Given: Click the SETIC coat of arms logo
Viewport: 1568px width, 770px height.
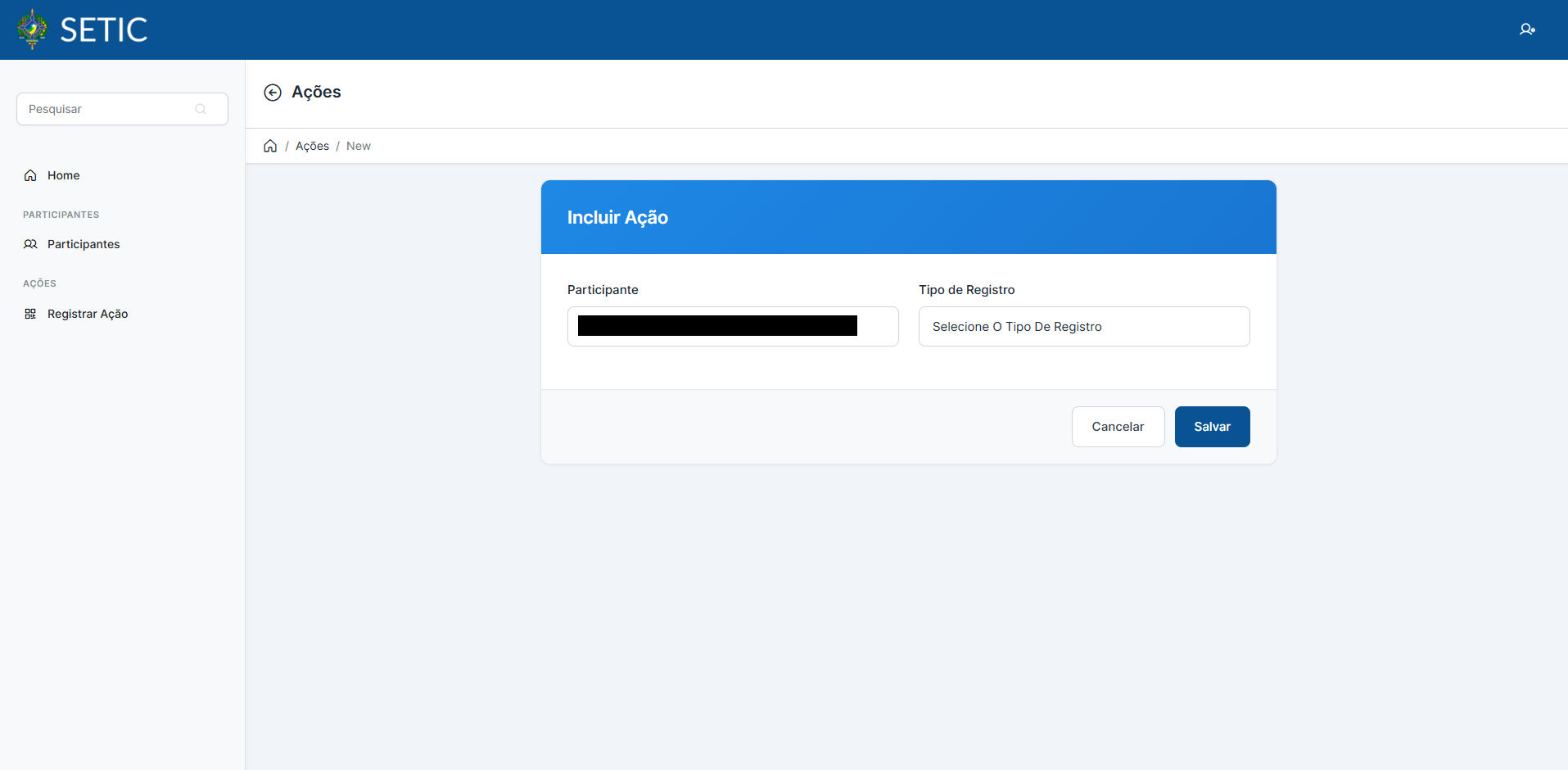Looking at the screenshot, I should point(33,29).
